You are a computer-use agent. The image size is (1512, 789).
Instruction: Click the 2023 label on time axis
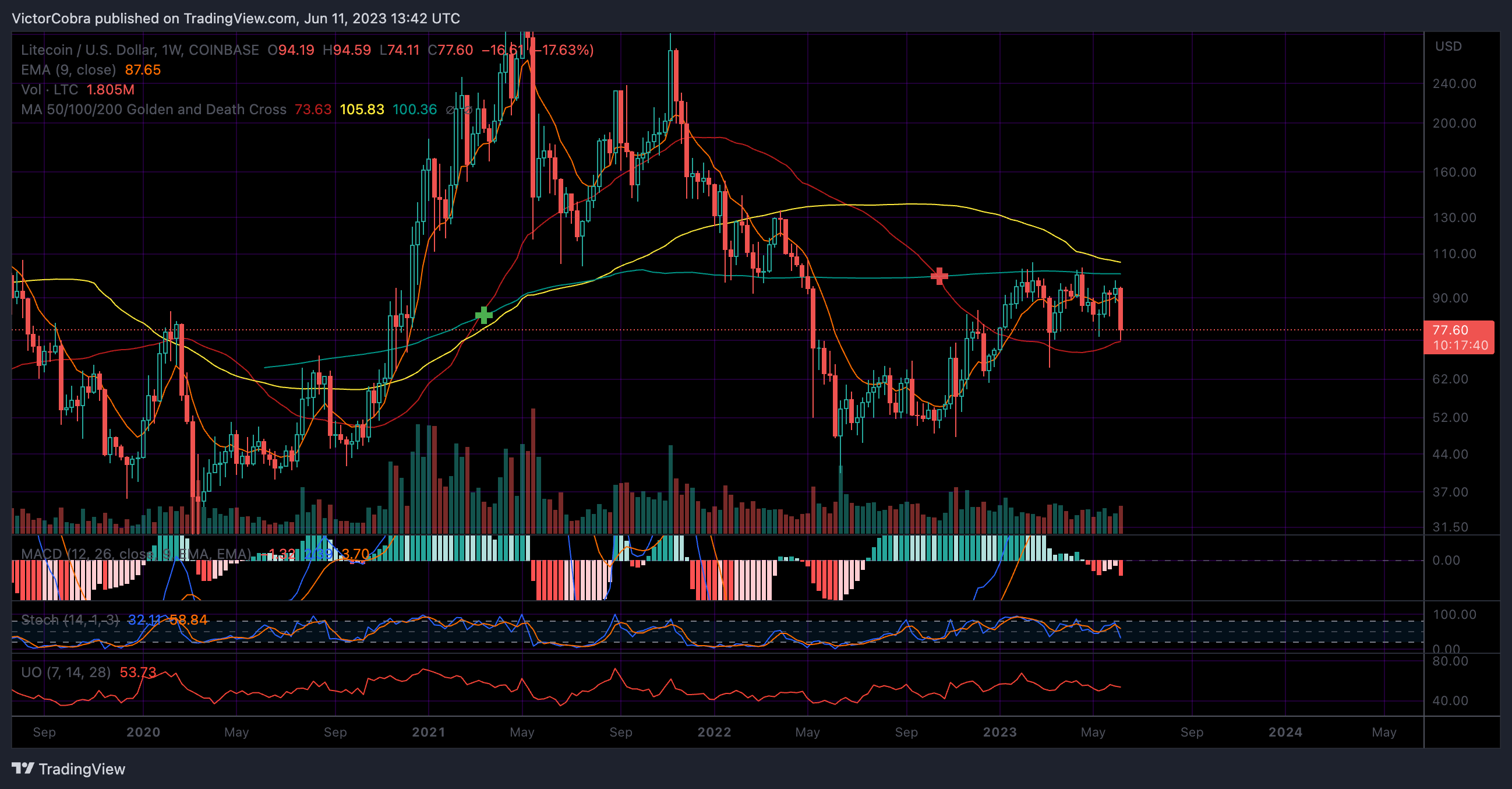coord(1000,732)
